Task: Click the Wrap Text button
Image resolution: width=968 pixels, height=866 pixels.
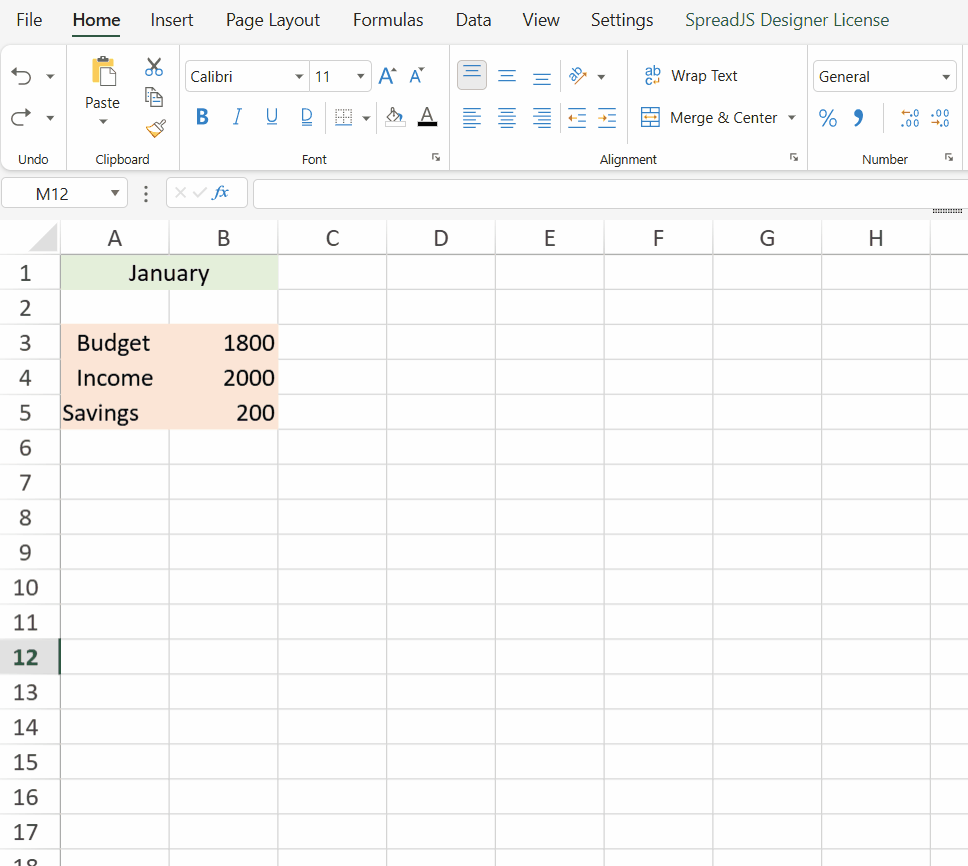Action: (x=690, y=76)
